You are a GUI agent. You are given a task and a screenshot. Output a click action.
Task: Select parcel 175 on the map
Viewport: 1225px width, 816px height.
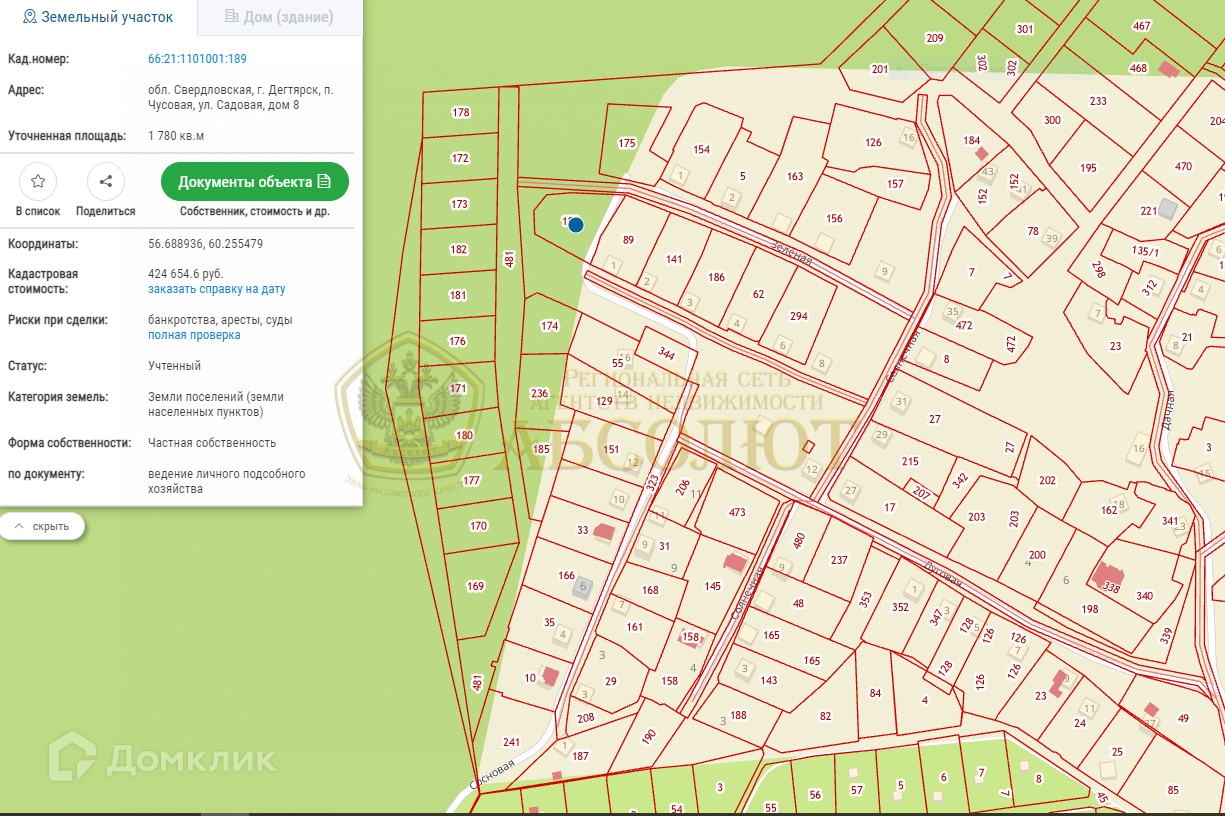pos(627,143)
